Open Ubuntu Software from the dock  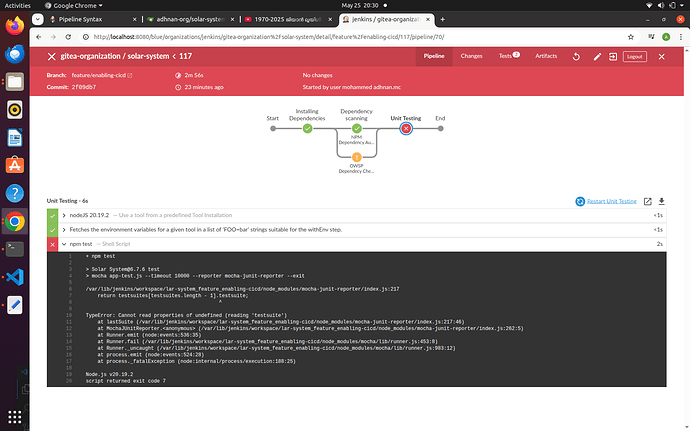coord(15,166)
